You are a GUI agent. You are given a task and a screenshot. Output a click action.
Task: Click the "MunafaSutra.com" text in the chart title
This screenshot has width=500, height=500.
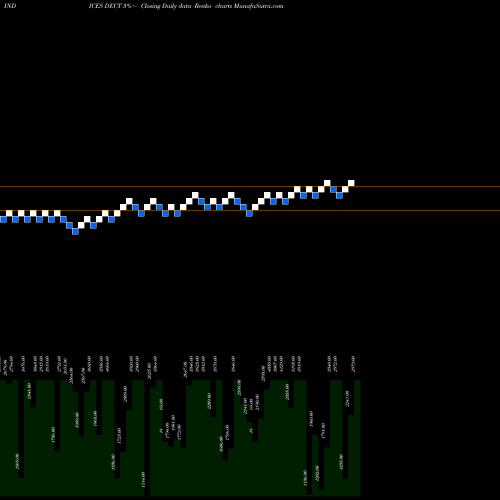click(259, 6)
